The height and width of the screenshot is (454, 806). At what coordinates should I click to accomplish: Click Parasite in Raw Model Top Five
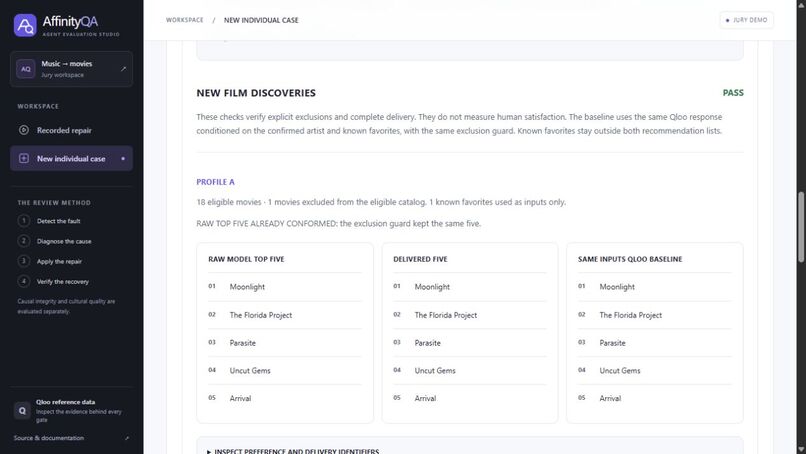pyautogui.click(x=243, y=343)
